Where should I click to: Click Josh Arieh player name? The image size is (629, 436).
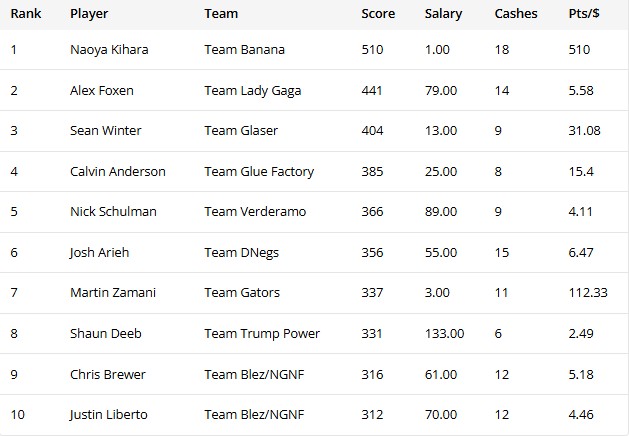(99, 253)
